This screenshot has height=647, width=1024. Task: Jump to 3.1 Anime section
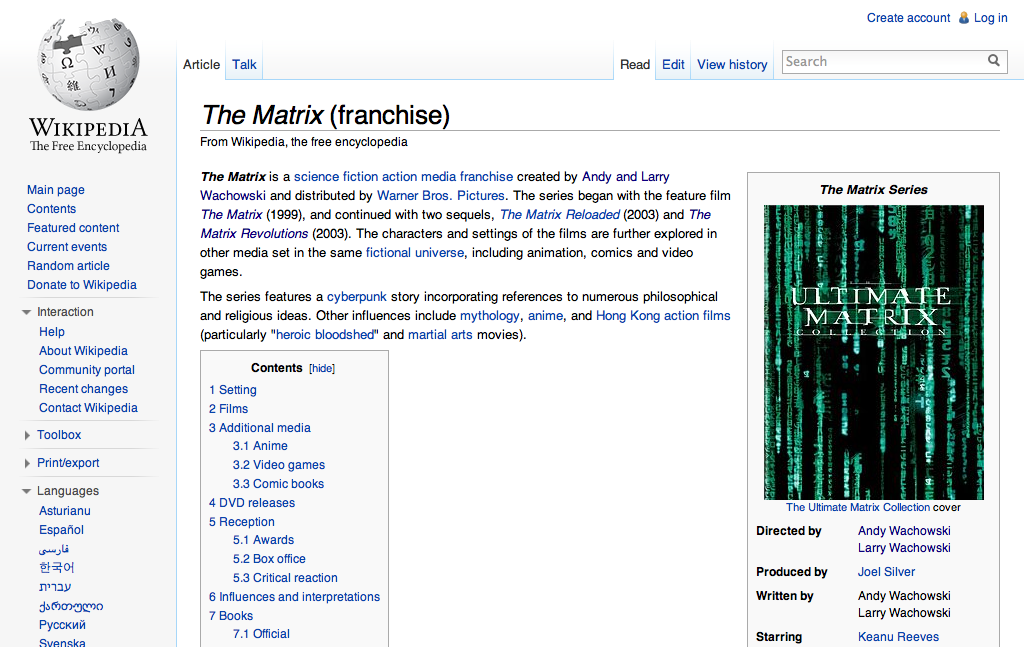(260, 446)
